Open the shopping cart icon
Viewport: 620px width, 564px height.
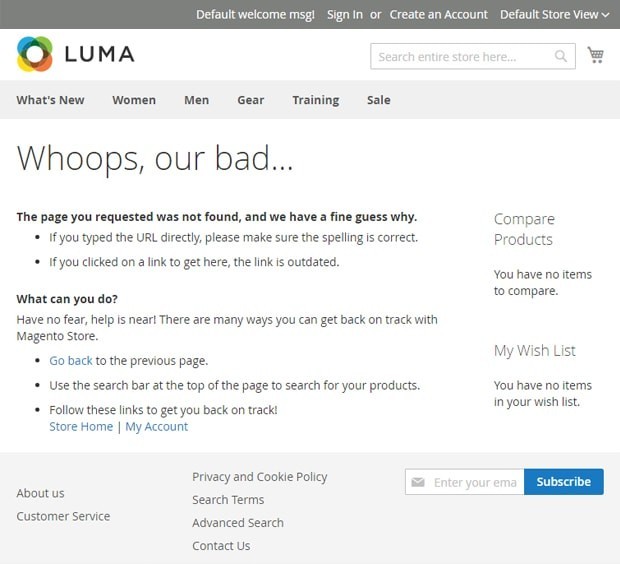(595, 55)
